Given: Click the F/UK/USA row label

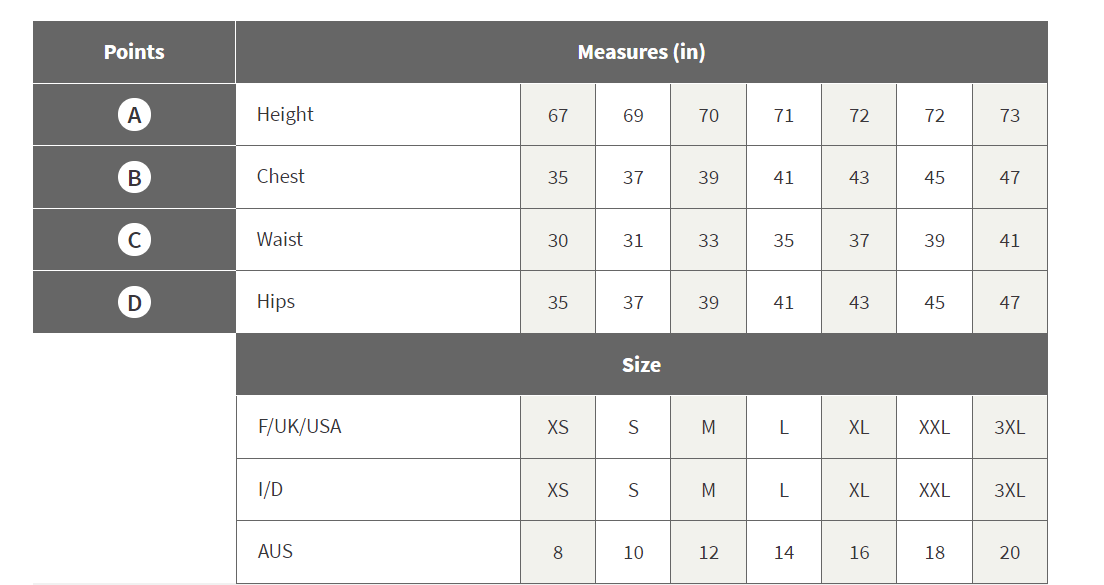Looking at the screenshot, I should click(x=299, y=427).
